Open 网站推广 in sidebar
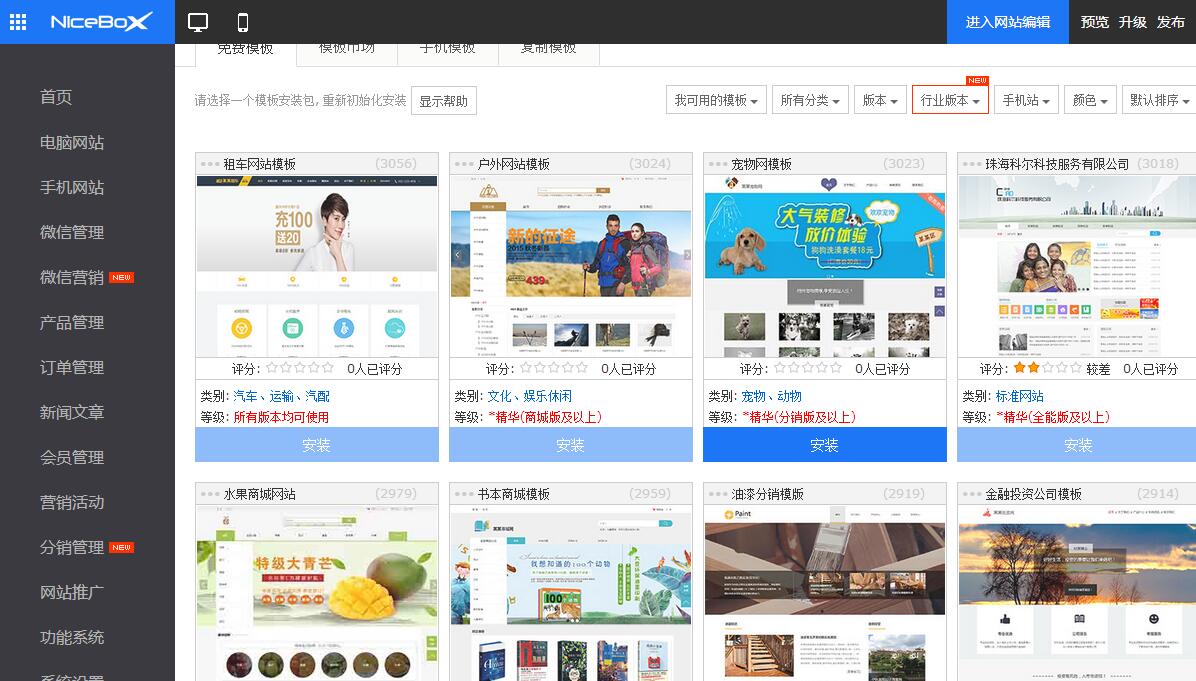 [72, 593]
